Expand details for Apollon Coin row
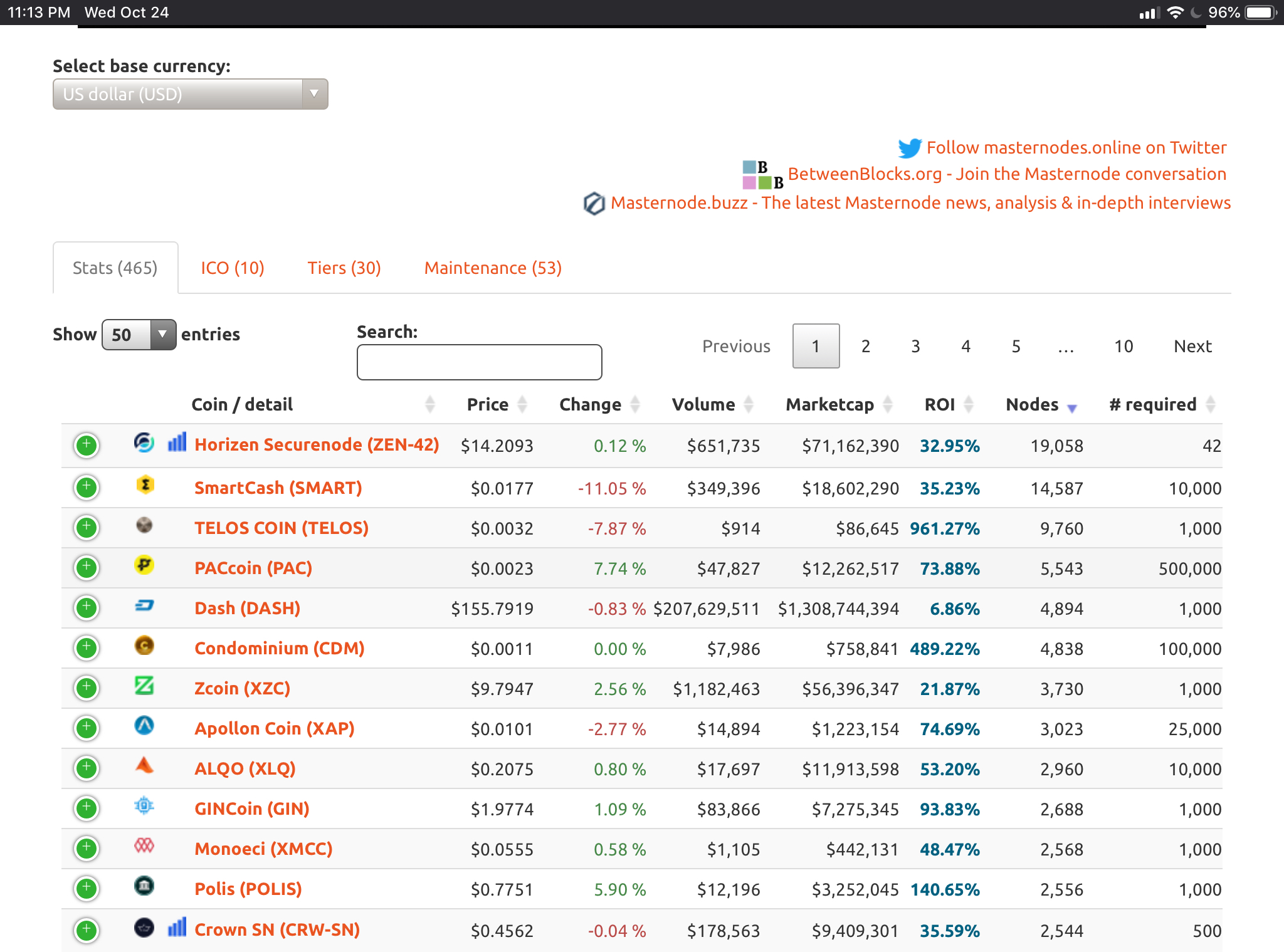 87,728
